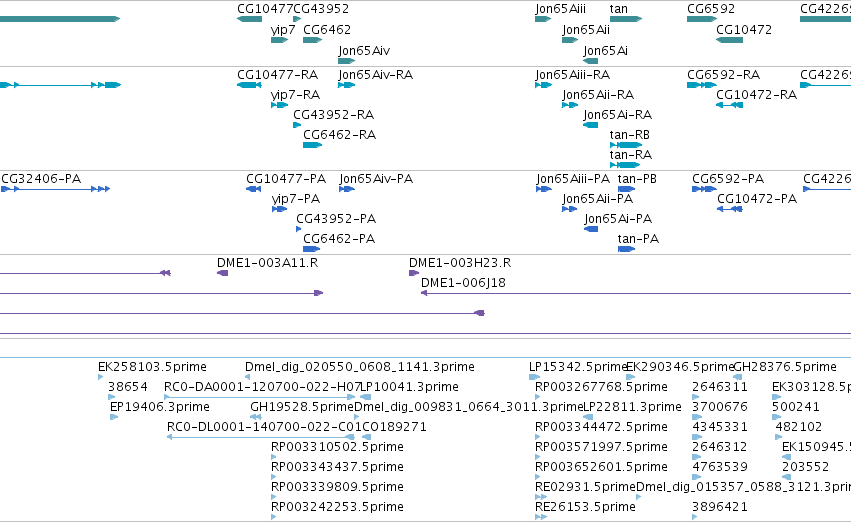Open the CG10472 gene label

click(x=744, y=30)
